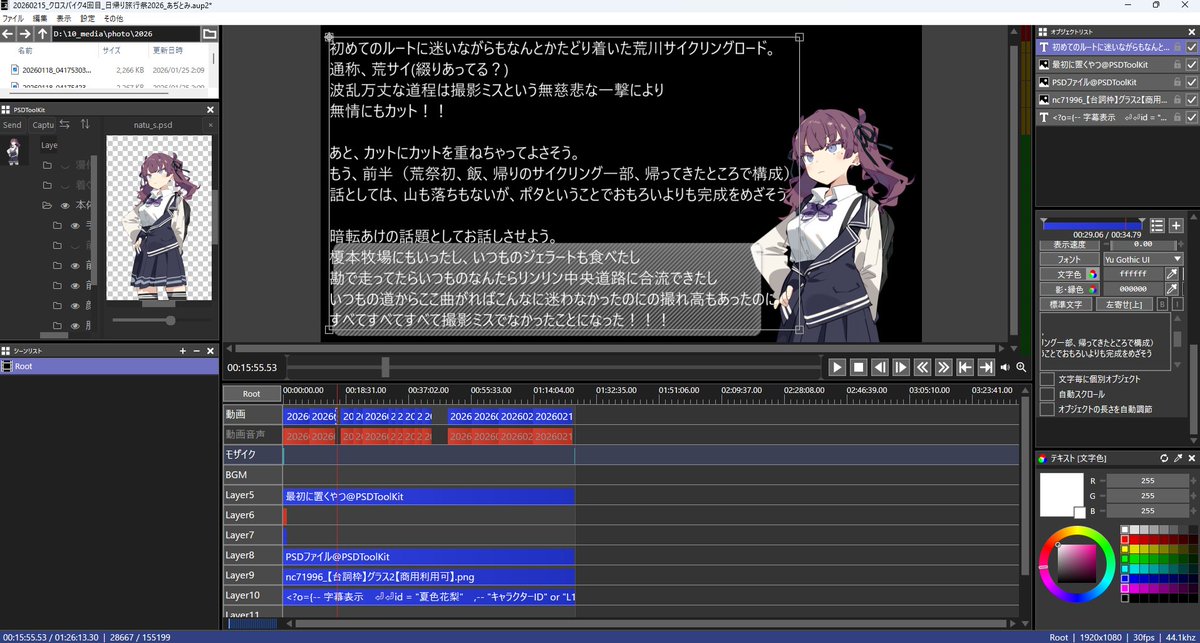Select the Root scene in the scene list
Viewport: 1200px width, 643px height.
(x=109, y=366)
